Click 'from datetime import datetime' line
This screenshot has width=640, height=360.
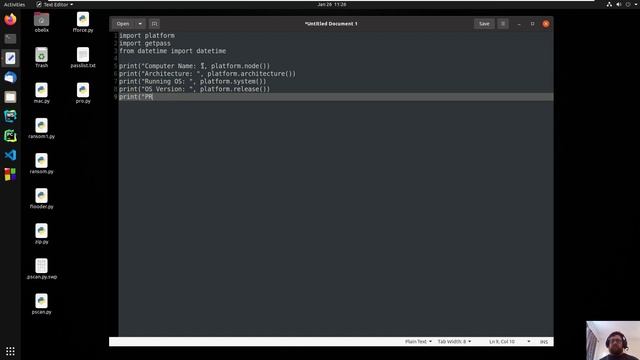(173, 51)
